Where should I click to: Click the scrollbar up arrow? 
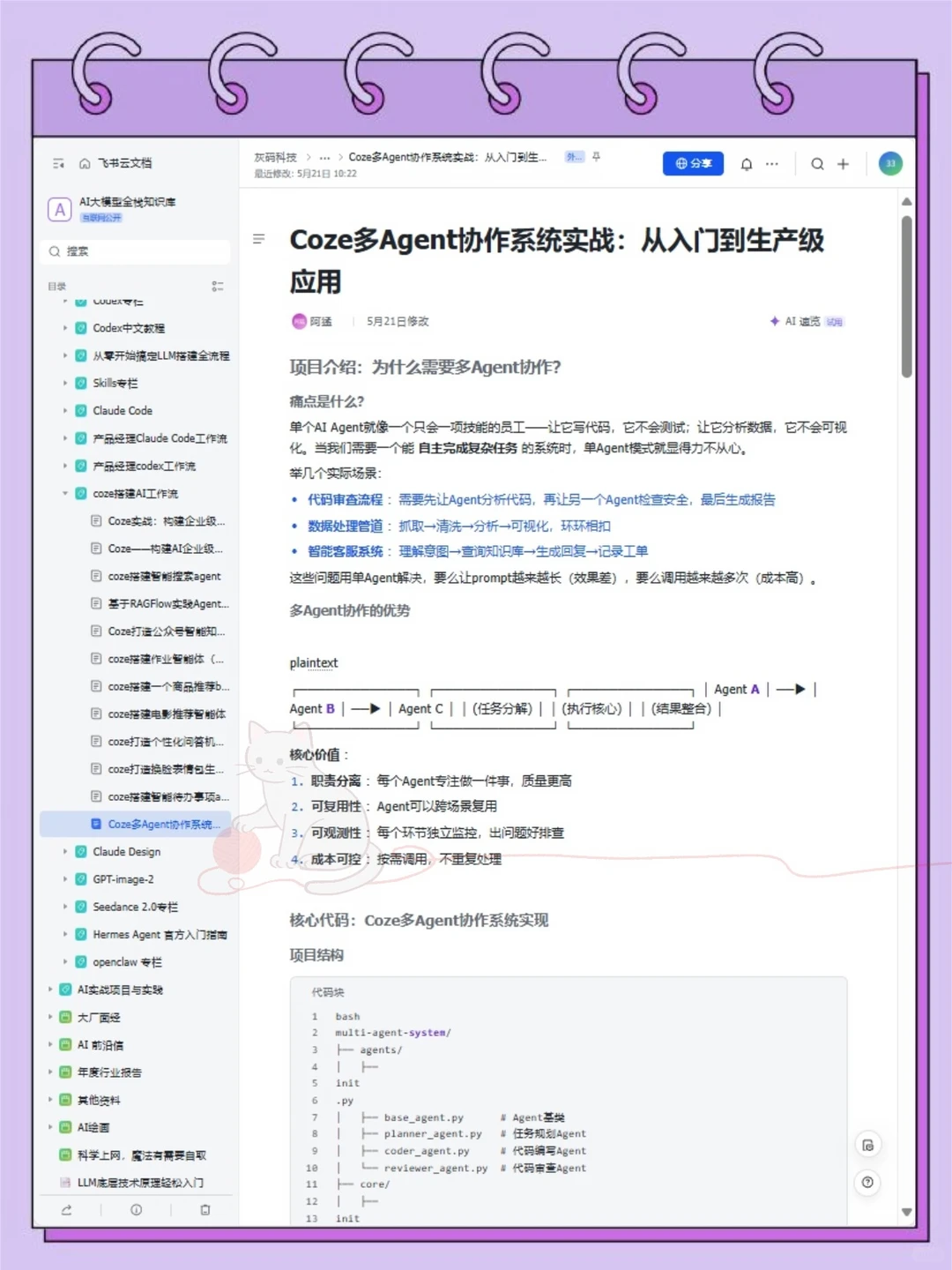tap(906, 202)
